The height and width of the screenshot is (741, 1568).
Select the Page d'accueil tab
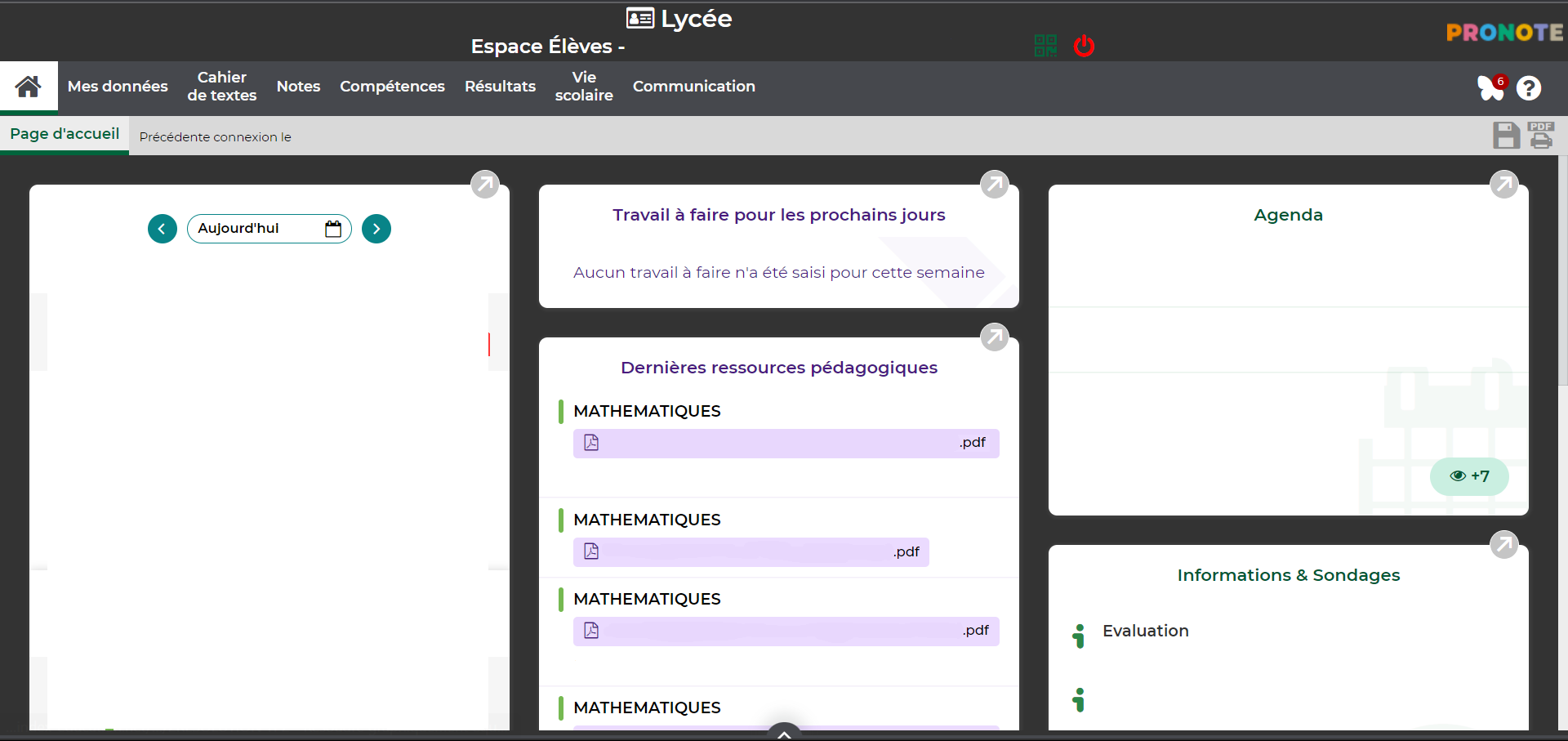[65, 134]
